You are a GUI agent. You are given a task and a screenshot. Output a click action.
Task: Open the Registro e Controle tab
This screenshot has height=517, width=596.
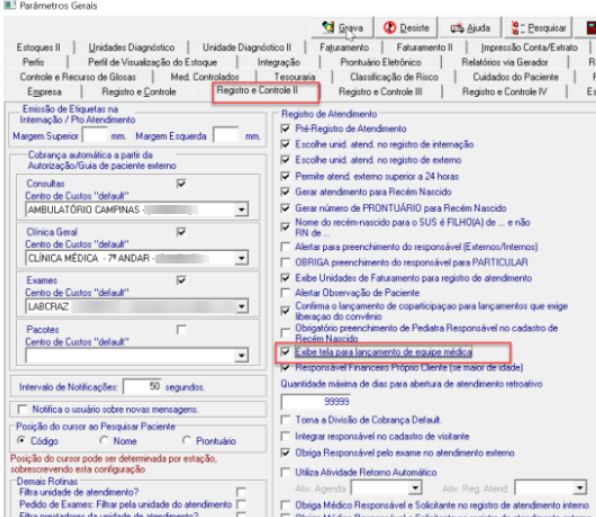(x=139, y=92)
